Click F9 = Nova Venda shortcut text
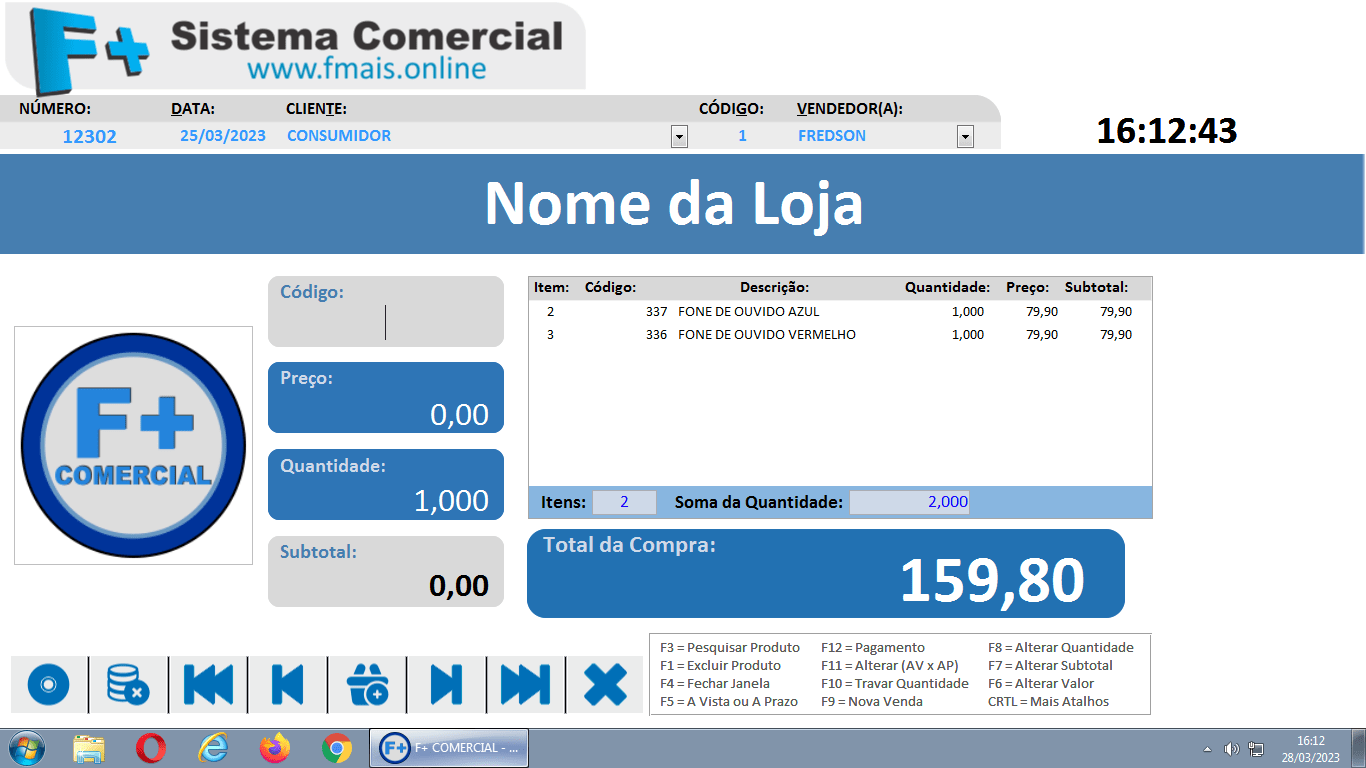This screenshot has width=1366, height=768. 871,702
